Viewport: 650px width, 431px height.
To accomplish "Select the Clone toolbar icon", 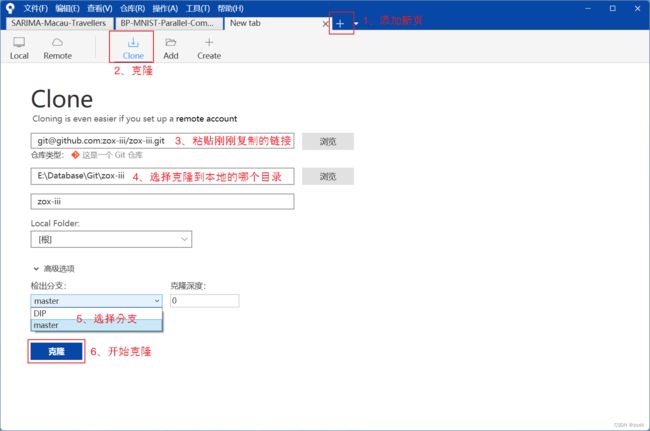I will (x=133, y=48).
